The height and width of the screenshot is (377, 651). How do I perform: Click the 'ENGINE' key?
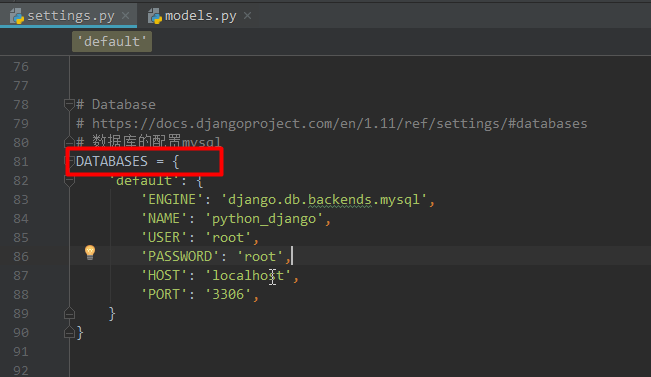[x=172, y=200]
